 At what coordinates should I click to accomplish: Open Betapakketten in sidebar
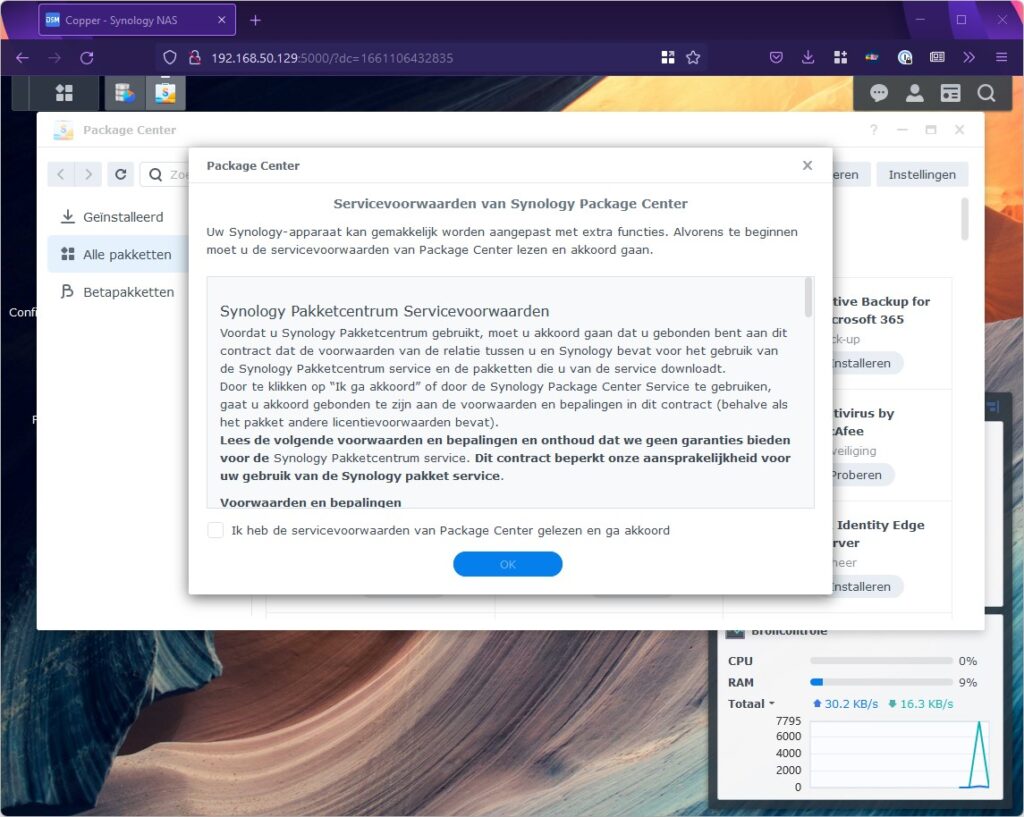coord(118,292)
